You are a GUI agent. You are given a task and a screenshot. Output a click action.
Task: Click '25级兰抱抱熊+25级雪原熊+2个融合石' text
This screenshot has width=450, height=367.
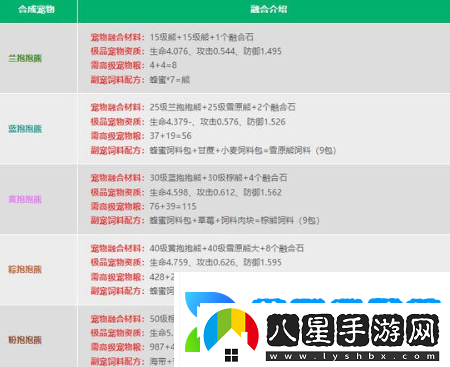coord(223,107)
